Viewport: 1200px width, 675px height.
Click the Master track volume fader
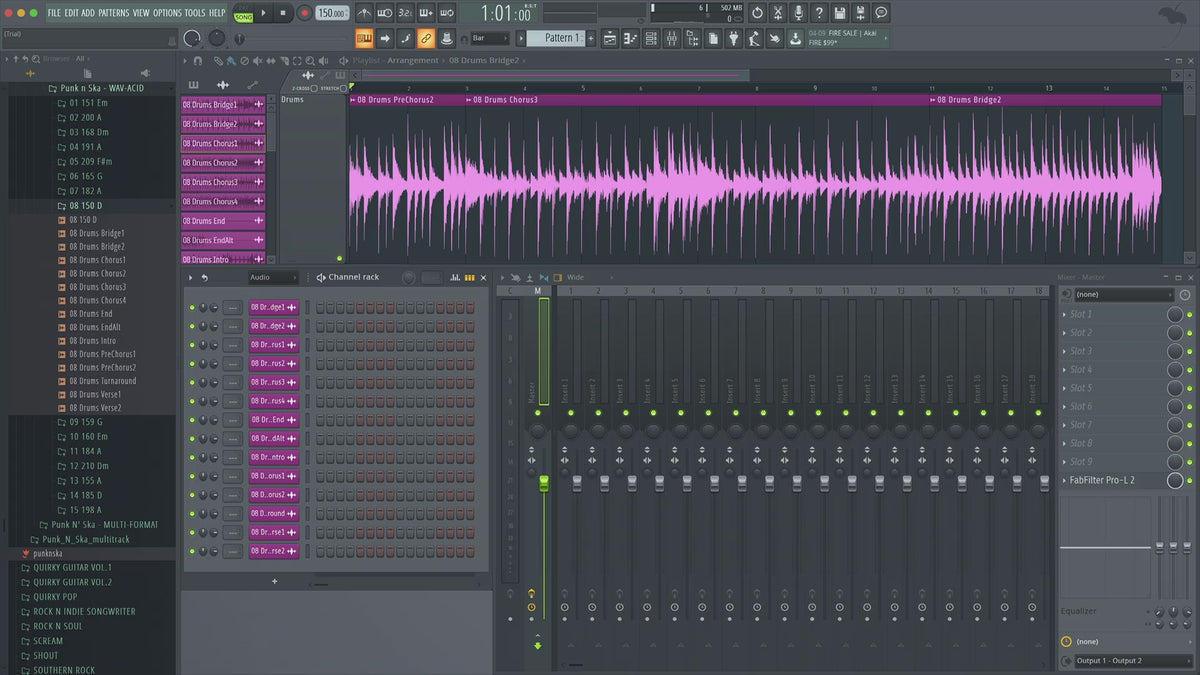tap(544, 484)
